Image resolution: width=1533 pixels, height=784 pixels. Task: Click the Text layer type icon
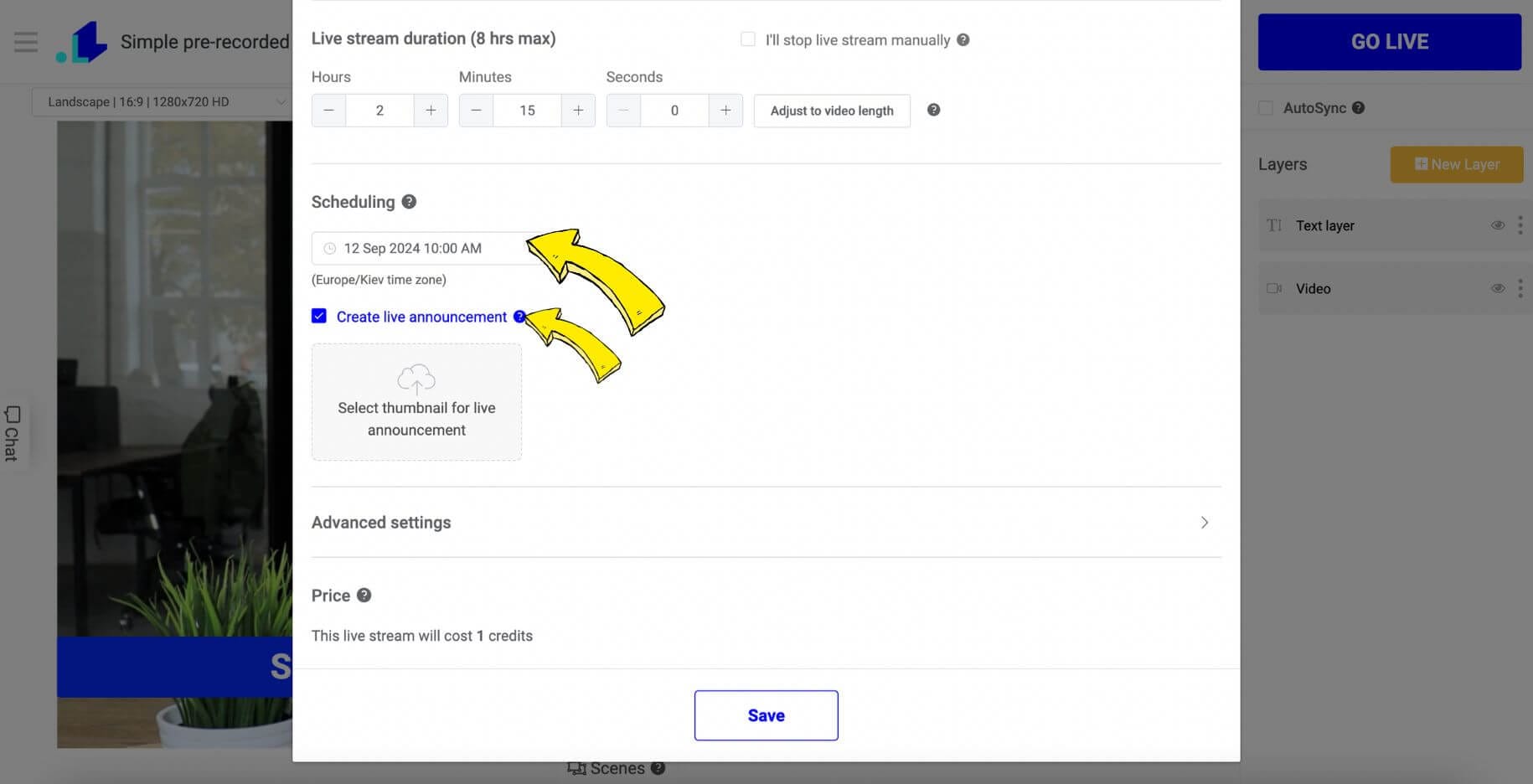pos(1274,225)
